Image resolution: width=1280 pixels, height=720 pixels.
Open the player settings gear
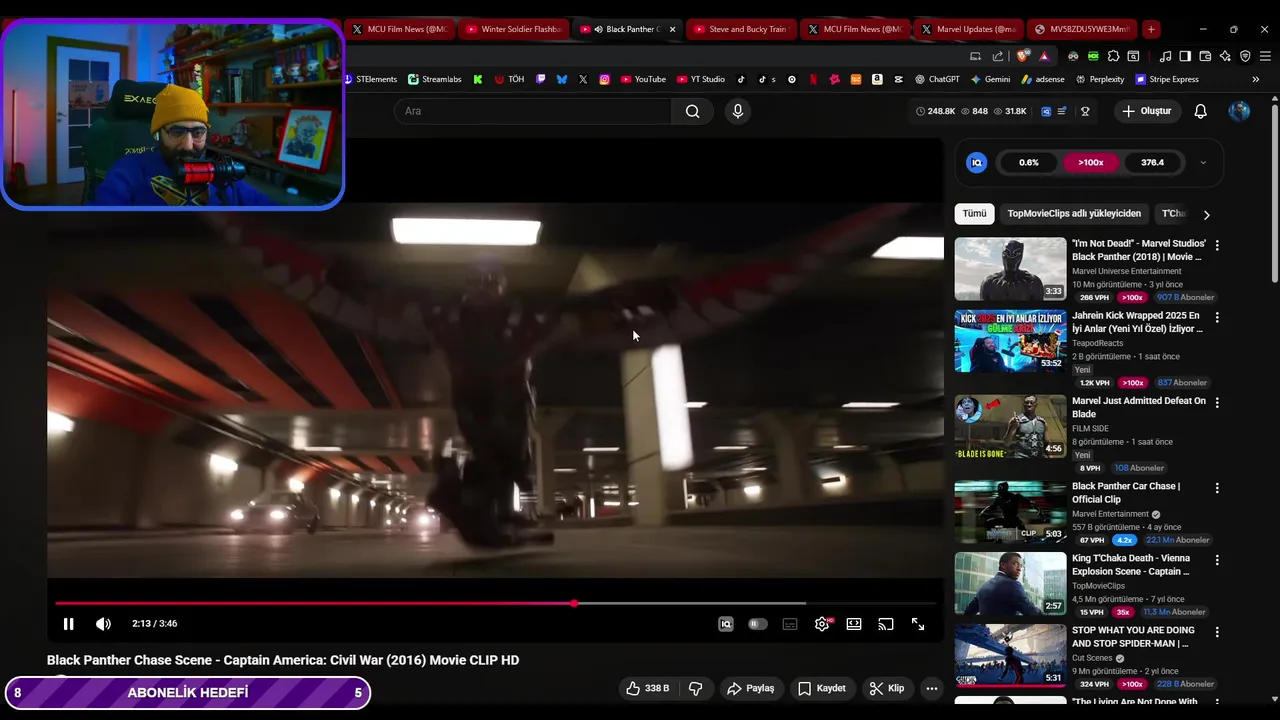822,624
